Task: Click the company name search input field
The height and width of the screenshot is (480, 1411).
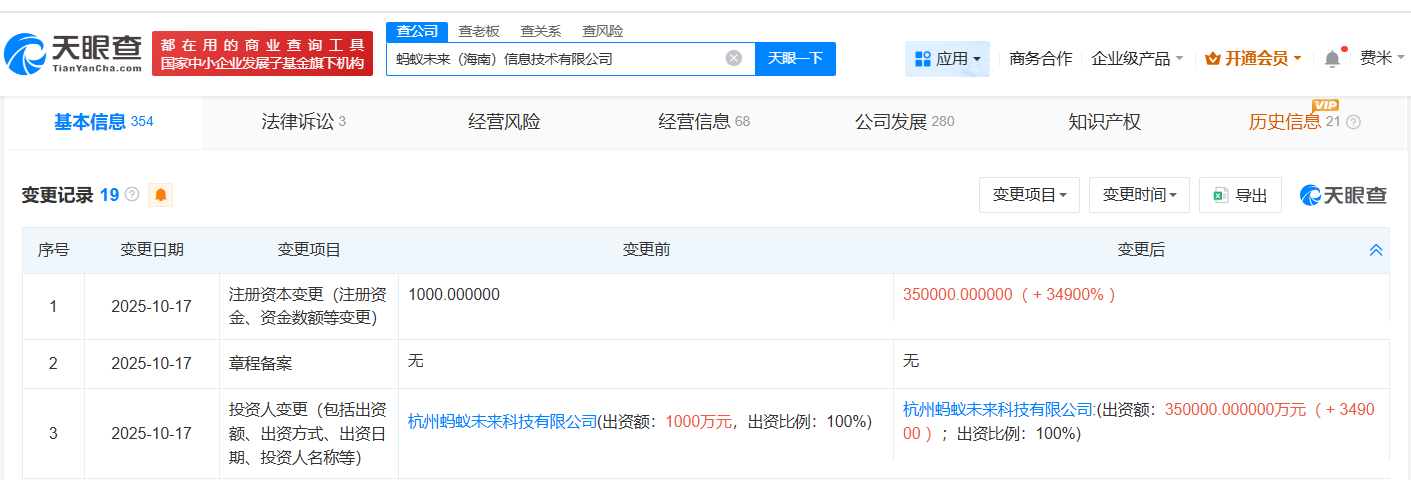Action: pos(555,59)
